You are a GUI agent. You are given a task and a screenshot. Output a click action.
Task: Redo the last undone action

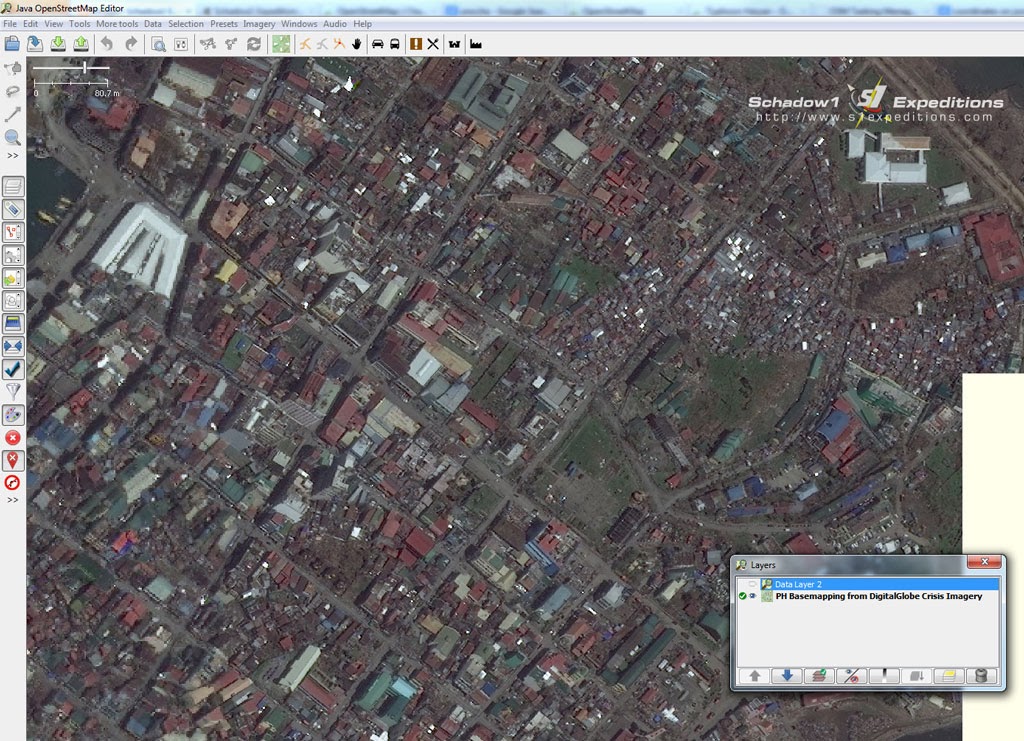pyautogui.click(x=130, y=43)
